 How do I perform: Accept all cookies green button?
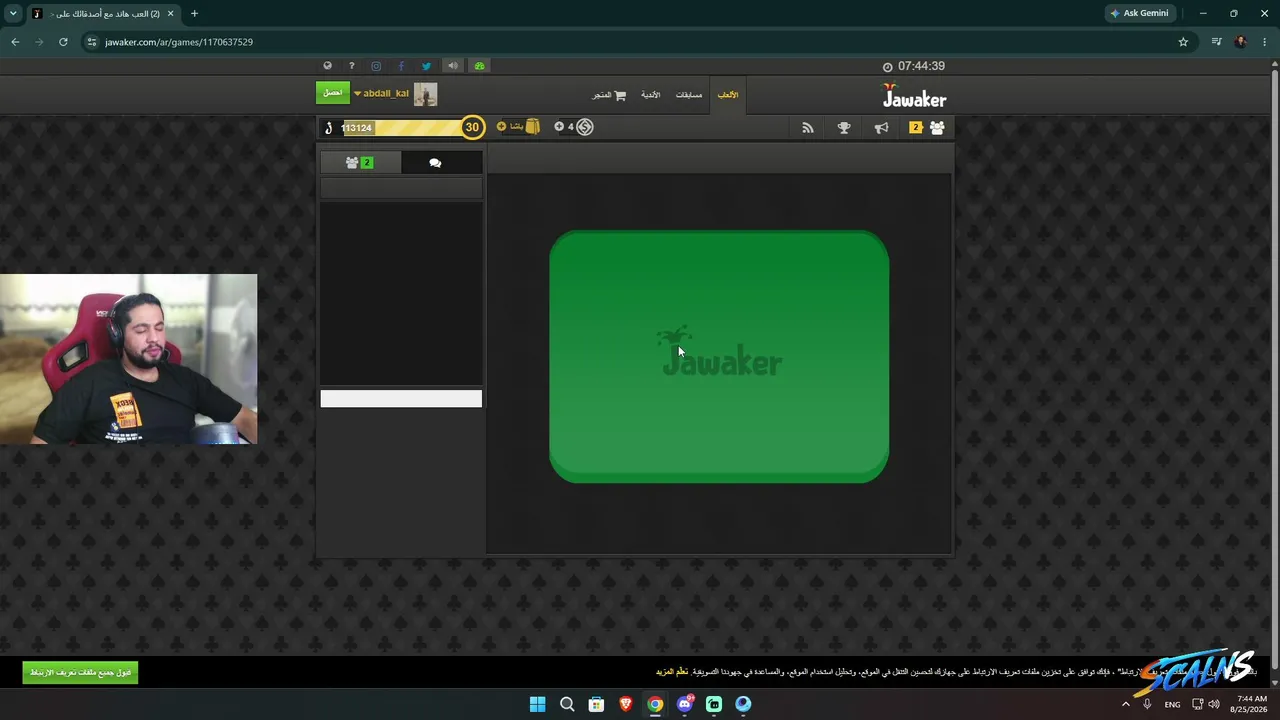(x=80, y=673)
